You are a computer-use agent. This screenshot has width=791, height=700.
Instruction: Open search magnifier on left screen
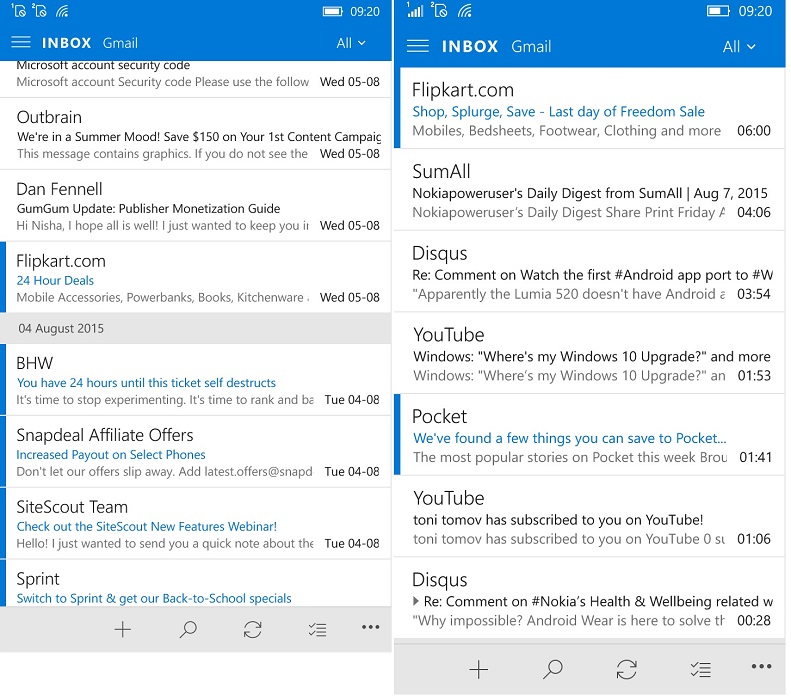tap(188, 629)
